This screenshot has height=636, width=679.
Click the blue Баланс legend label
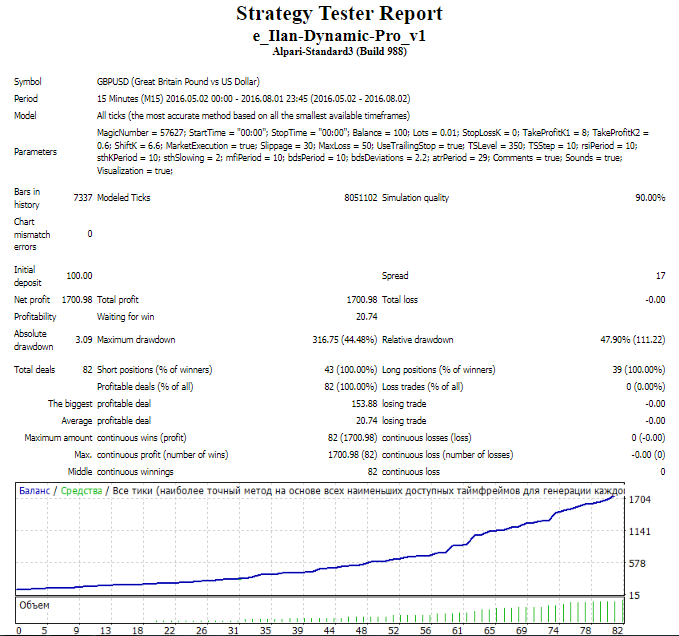pyautogui.click(x=36, y=492)
